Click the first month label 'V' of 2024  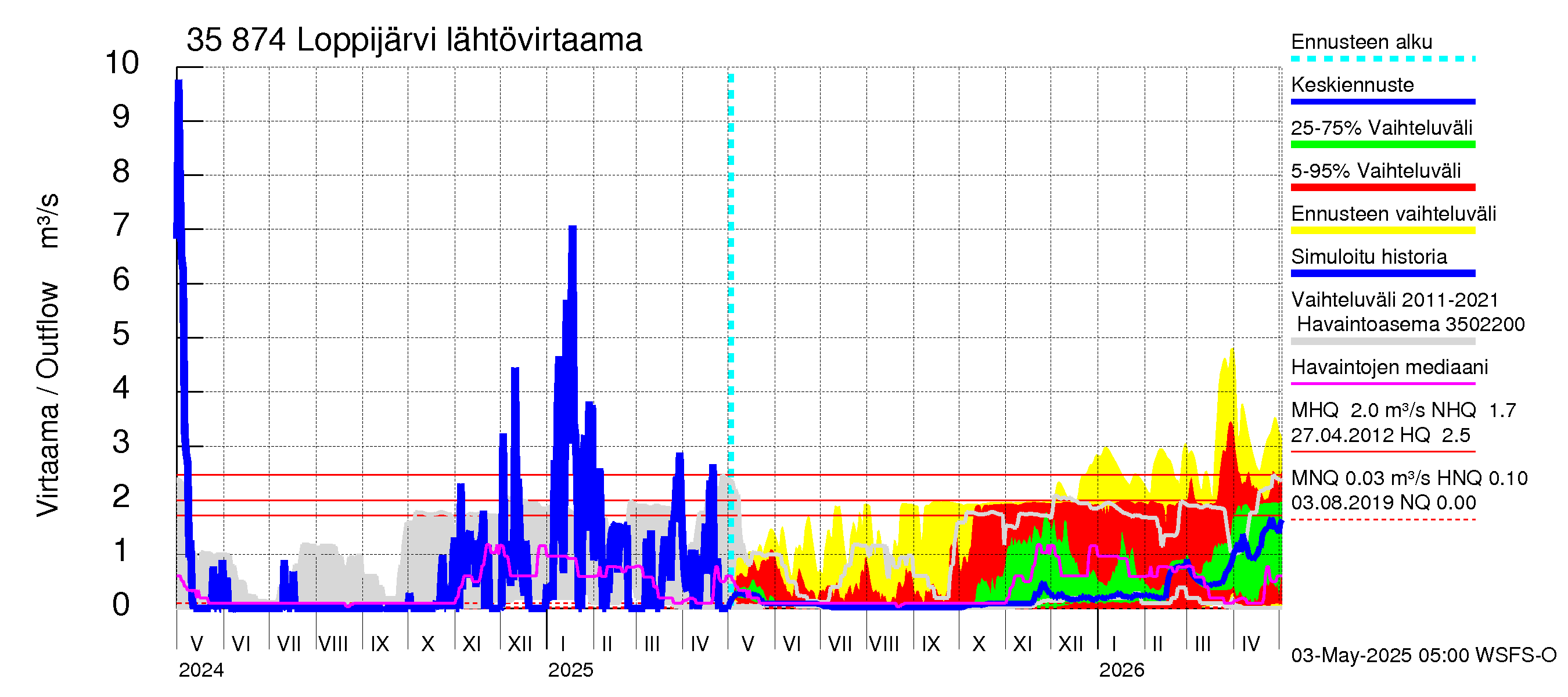197,644
